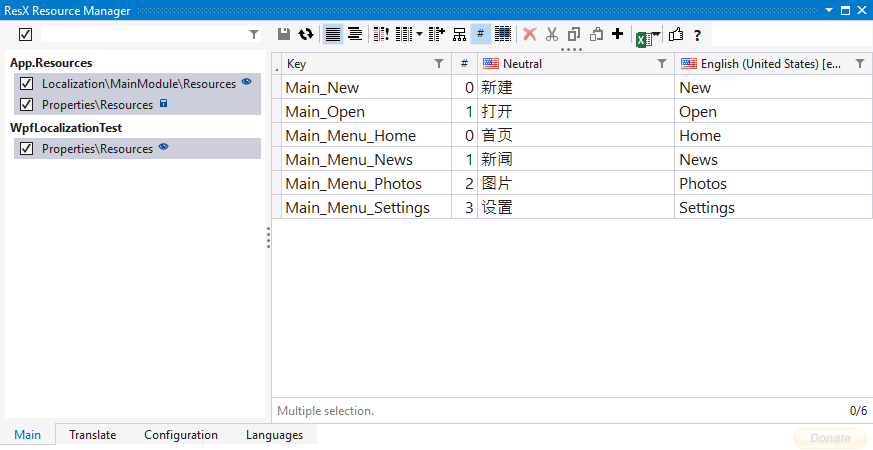Click the Donate button
Viewport: 873px width, 450px height.
(x=830, y=438)
